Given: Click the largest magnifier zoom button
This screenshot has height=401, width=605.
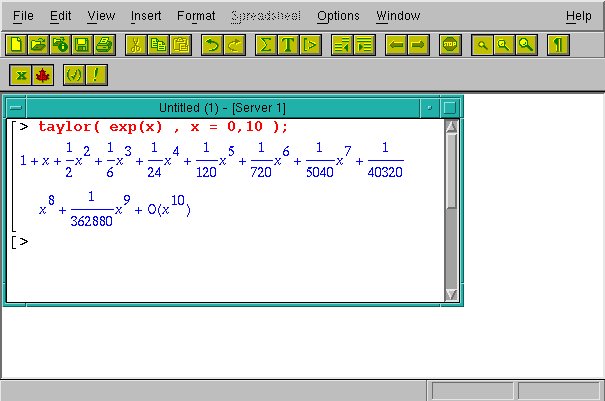Looking at the screenshot, I should (x=525, y=45).
